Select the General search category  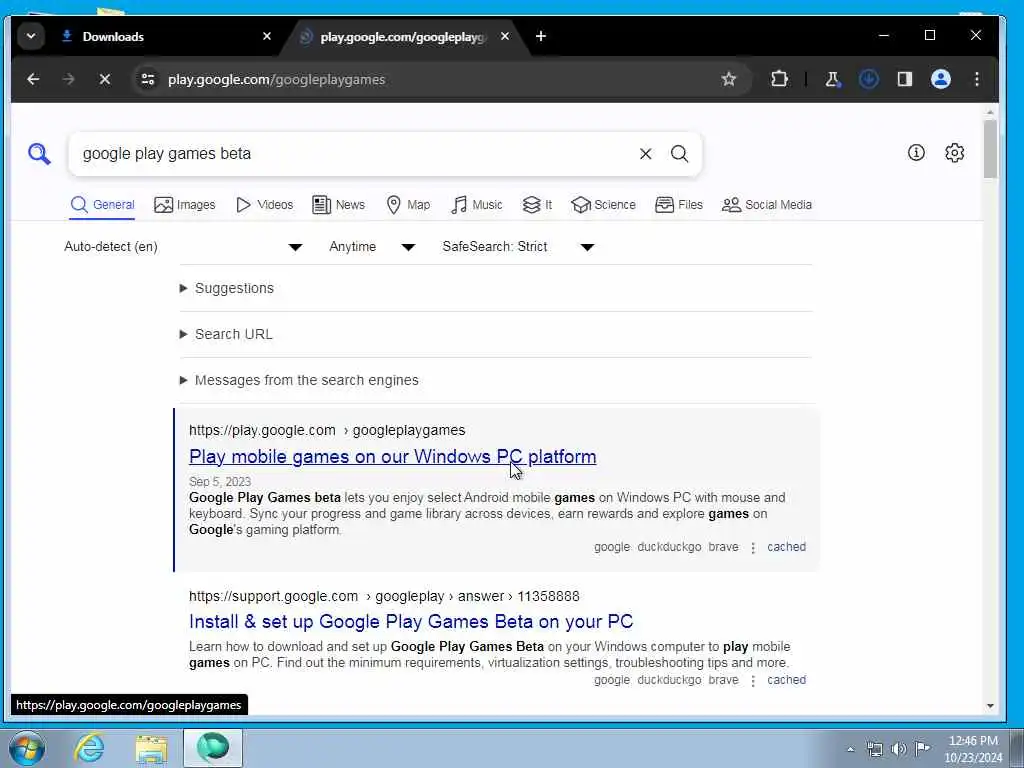pos(103,205)
